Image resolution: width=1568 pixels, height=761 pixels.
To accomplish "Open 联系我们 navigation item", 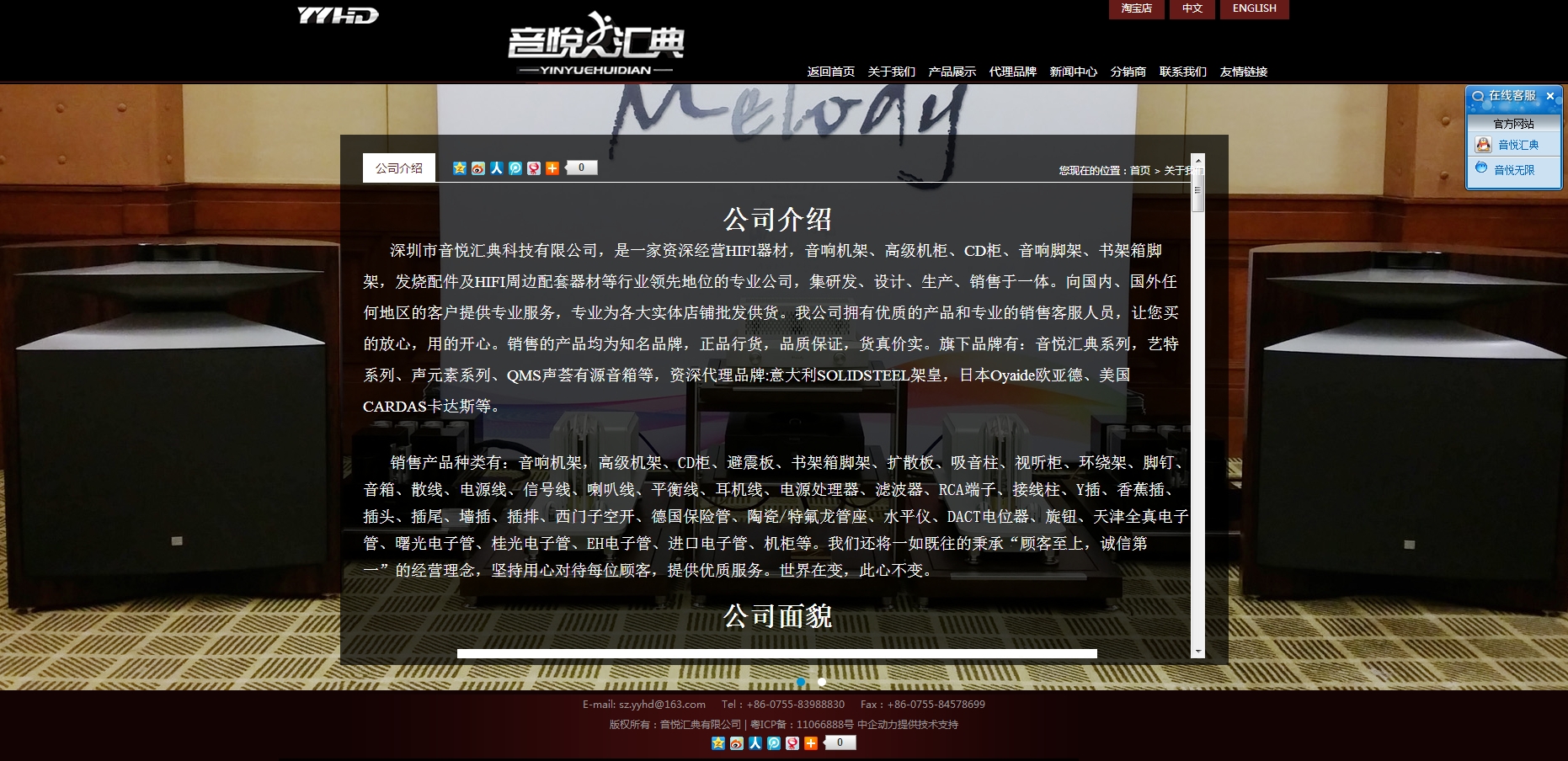I will (1183, 72).
